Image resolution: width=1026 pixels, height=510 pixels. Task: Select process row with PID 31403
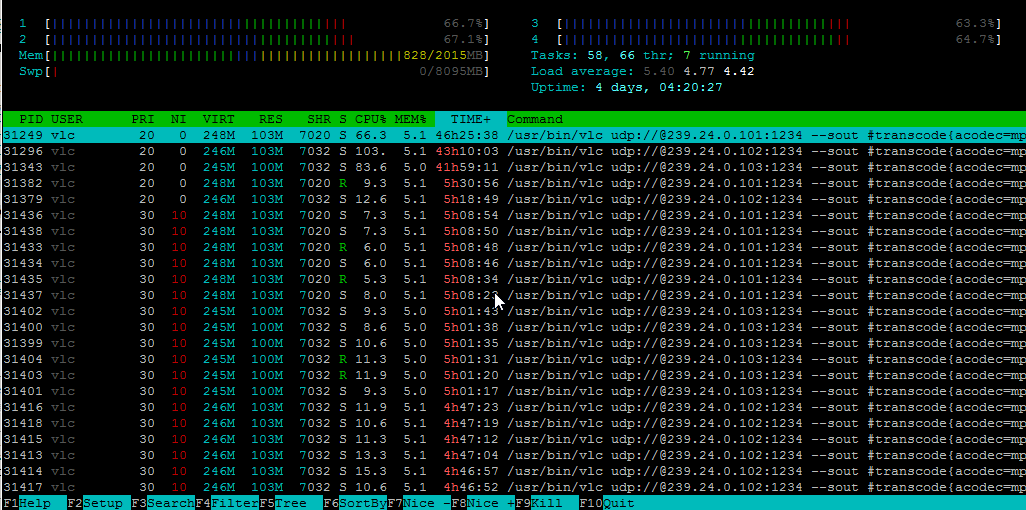point(514,376)
